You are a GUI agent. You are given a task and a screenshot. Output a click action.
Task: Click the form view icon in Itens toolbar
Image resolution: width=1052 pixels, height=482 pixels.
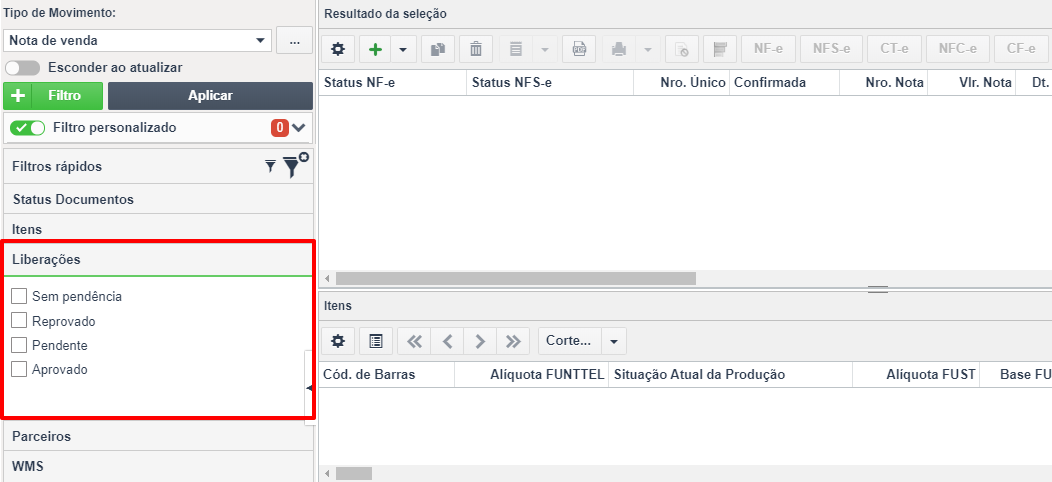click(x=376, y=341)
